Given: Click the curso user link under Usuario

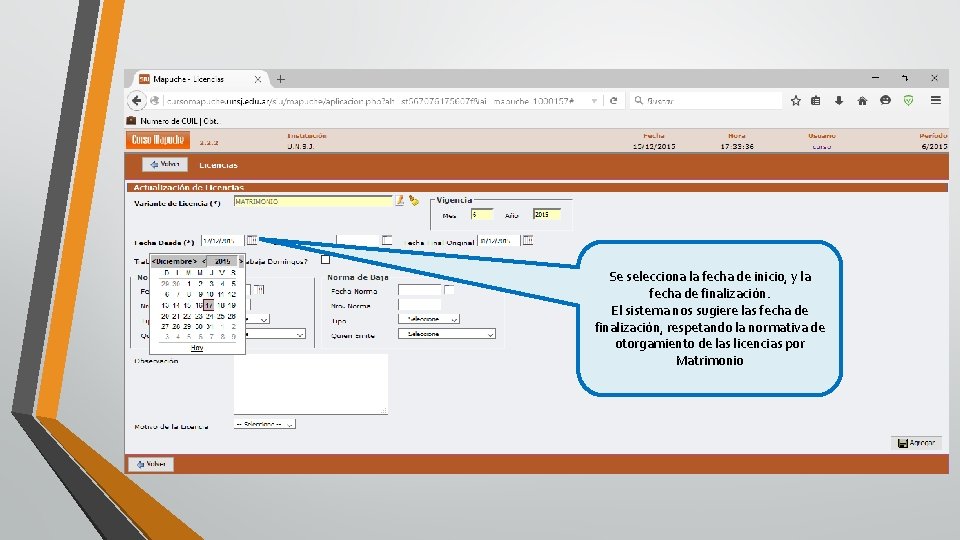Looking at the screenshot, I should click(x=821, y=147).
